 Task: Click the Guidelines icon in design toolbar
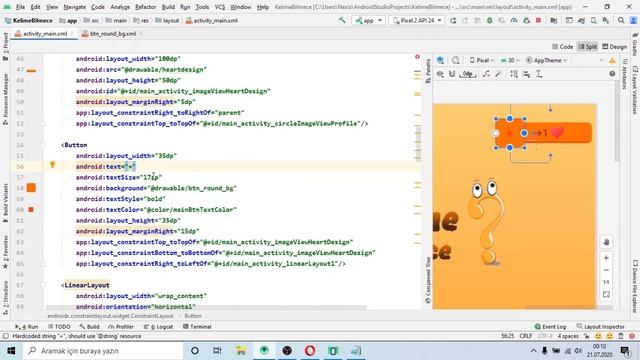tap(539, 74)
